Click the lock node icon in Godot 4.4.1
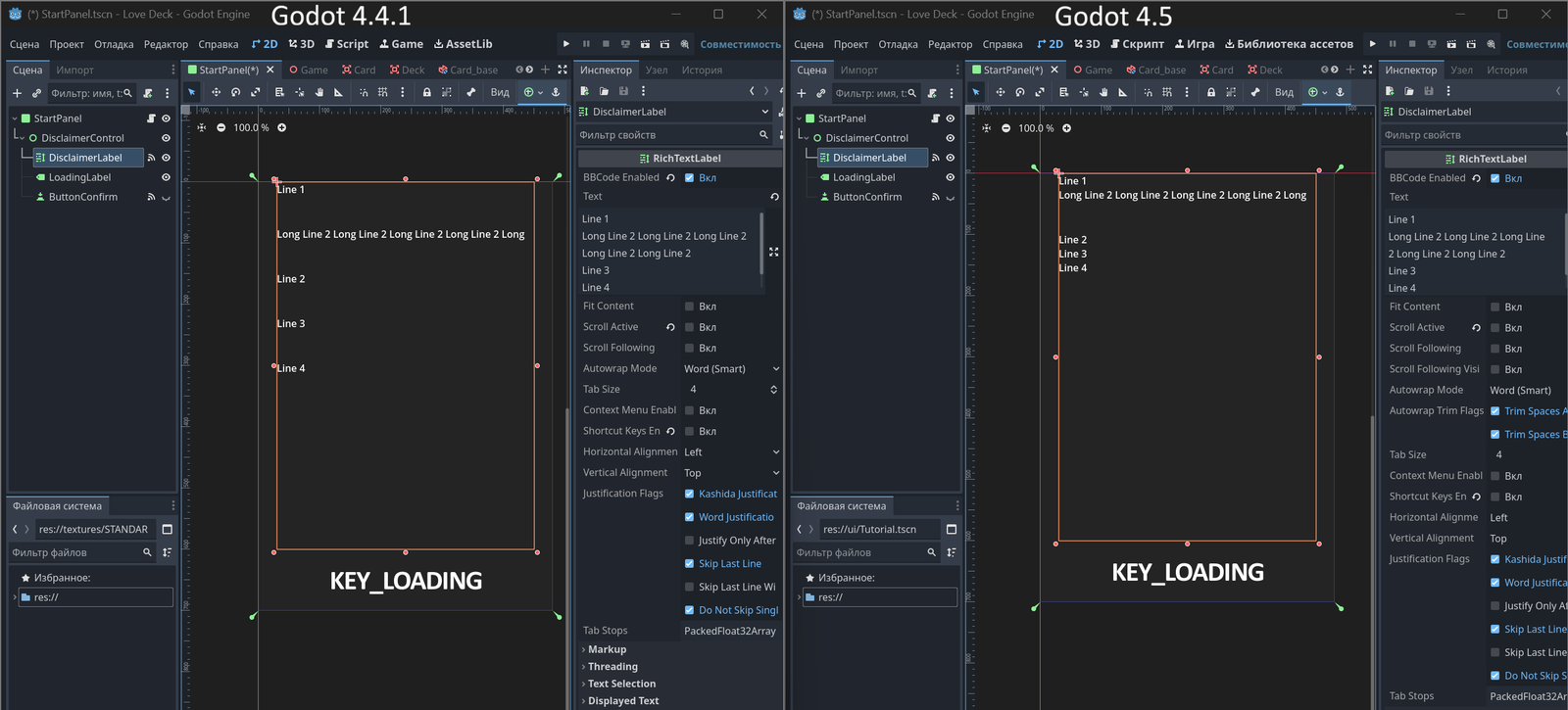 (x=426, y=92)
